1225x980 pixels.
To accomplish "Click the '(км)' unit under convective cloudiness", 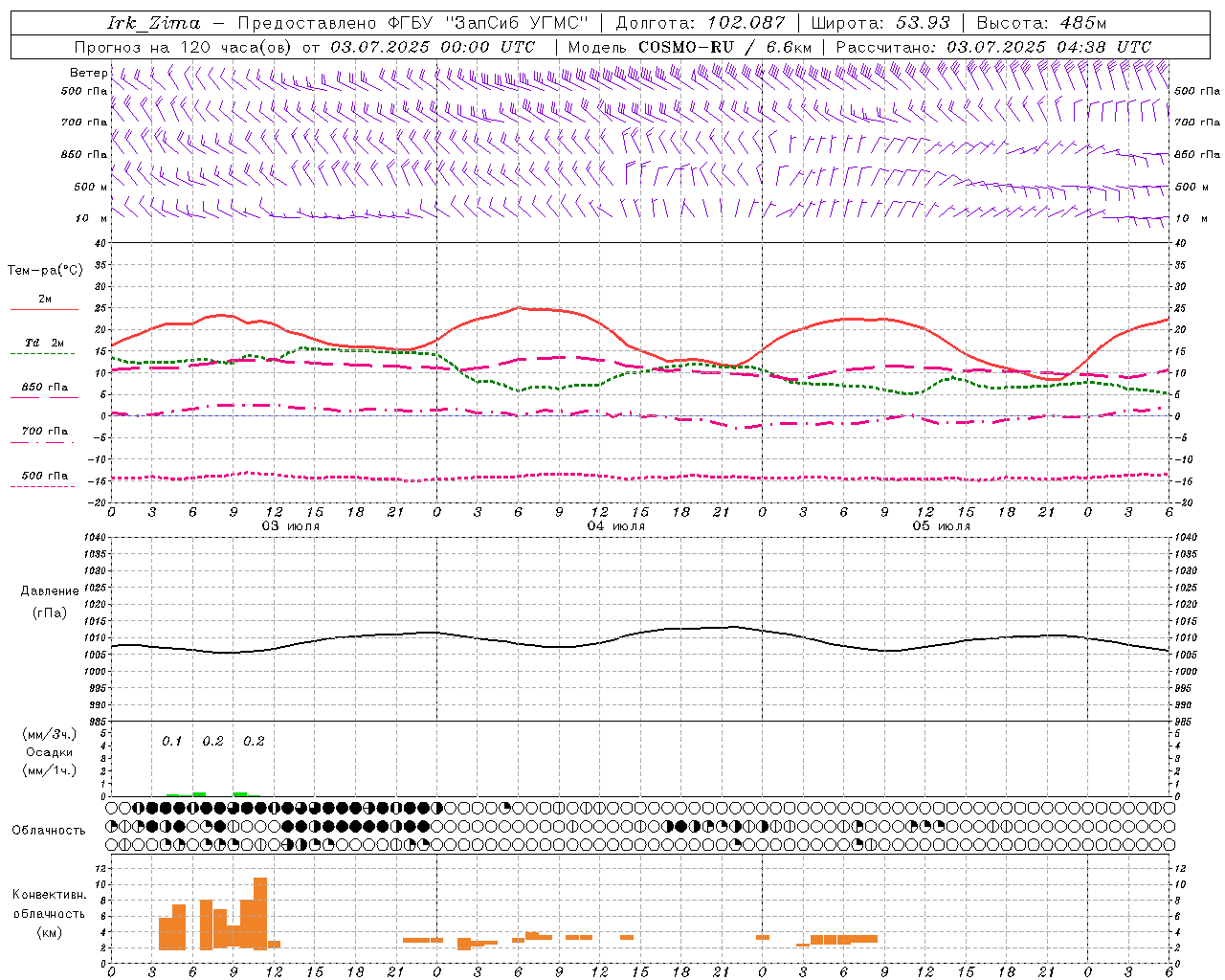I will coord(49,932).
